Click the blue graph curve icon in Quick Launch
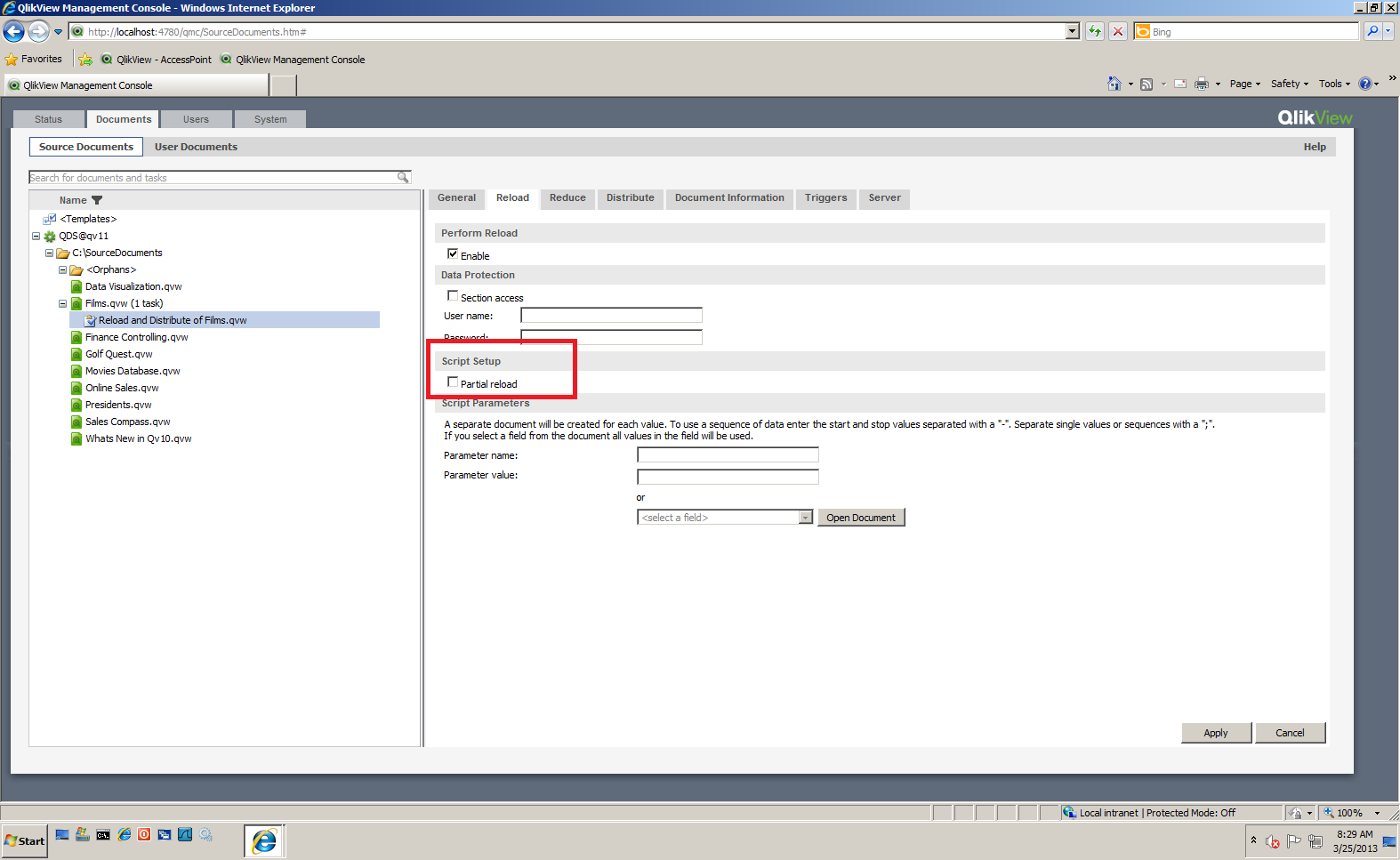The width and height of the screenshot is (1400, 860). click(185, 834)
